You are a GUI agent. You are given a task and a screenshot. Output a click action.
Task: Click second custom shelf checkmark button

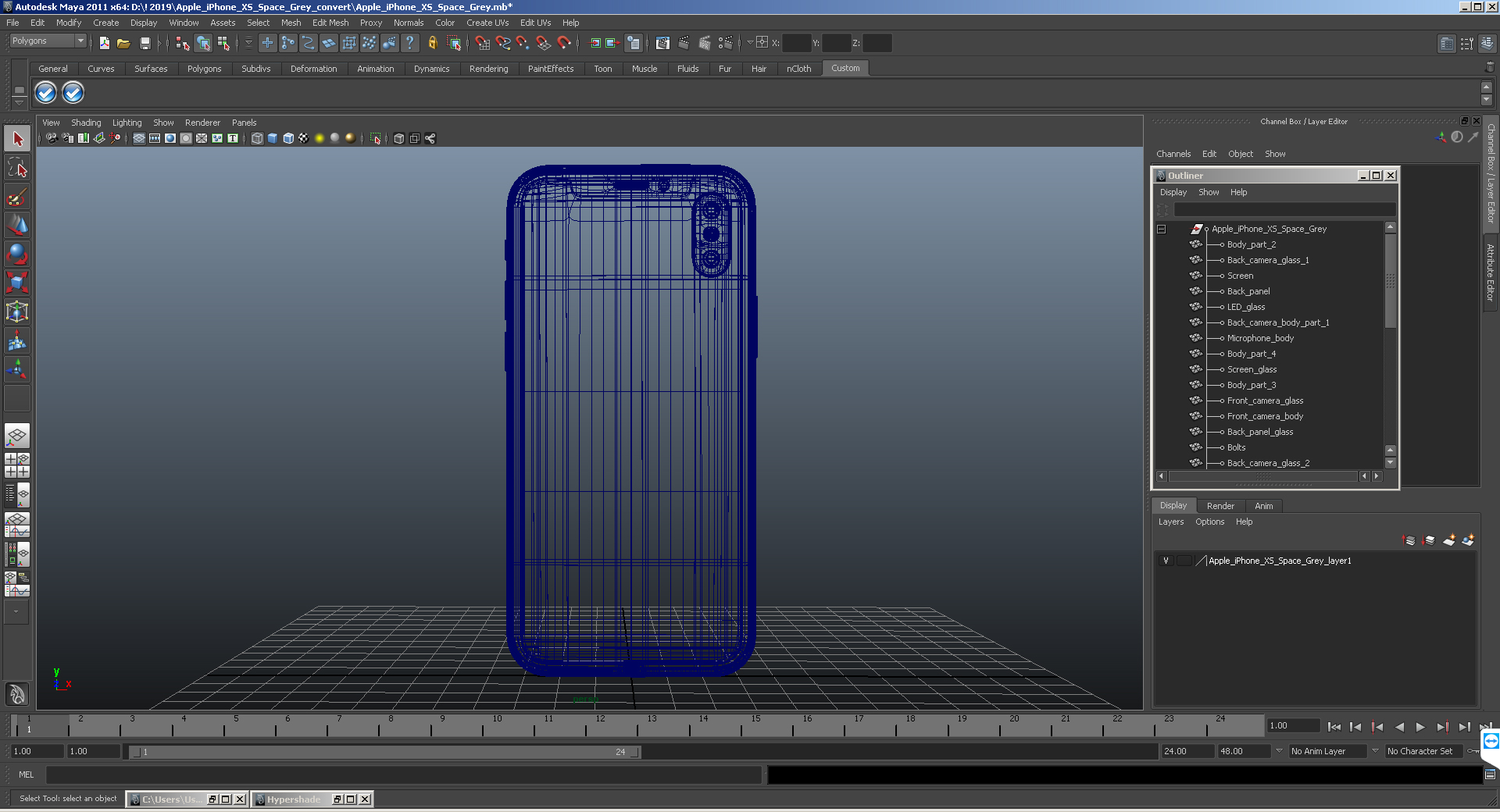pos(73,93)
